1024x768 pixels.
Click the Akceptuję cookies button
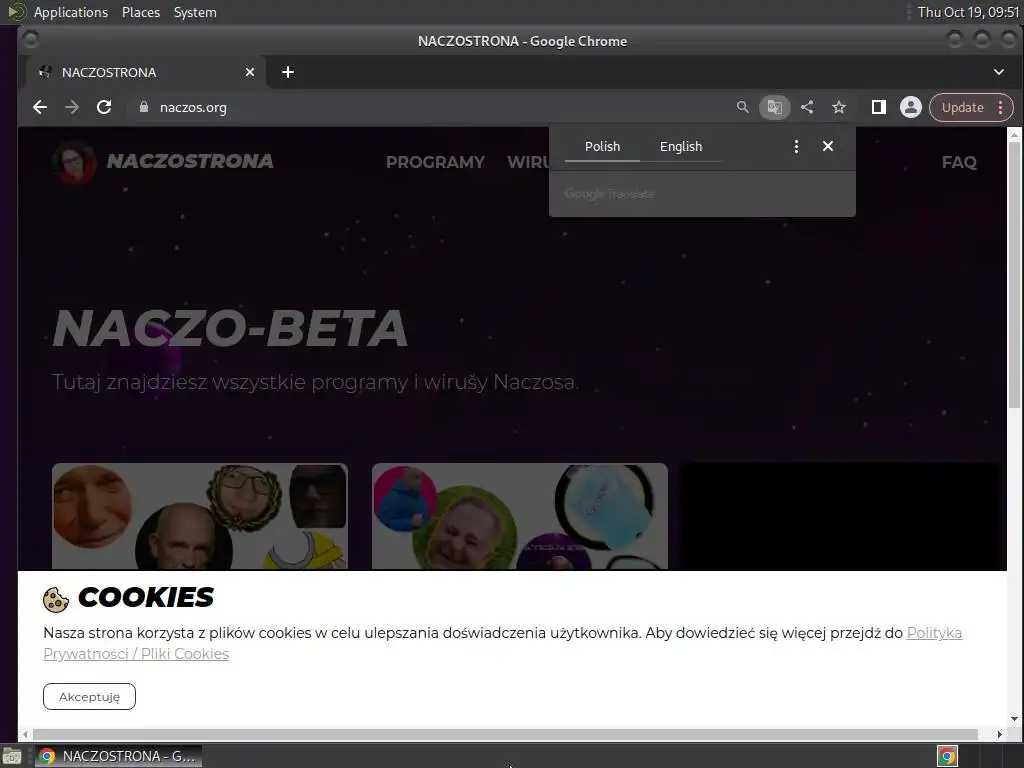89,696
